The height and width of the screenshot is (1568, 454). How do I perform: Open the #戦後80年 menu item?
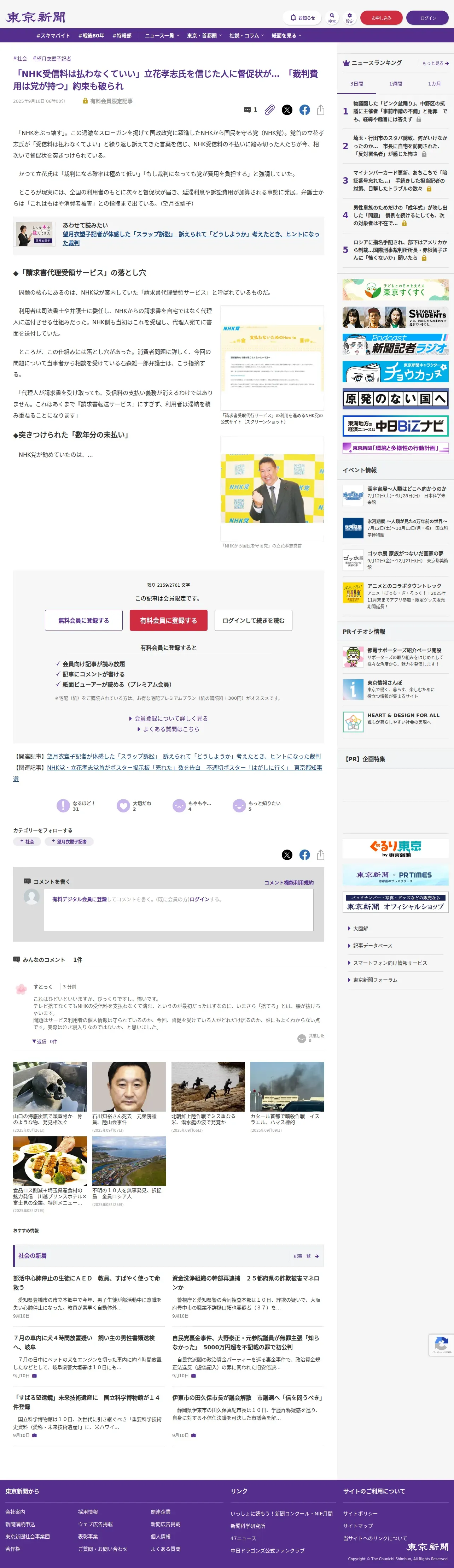92,36
